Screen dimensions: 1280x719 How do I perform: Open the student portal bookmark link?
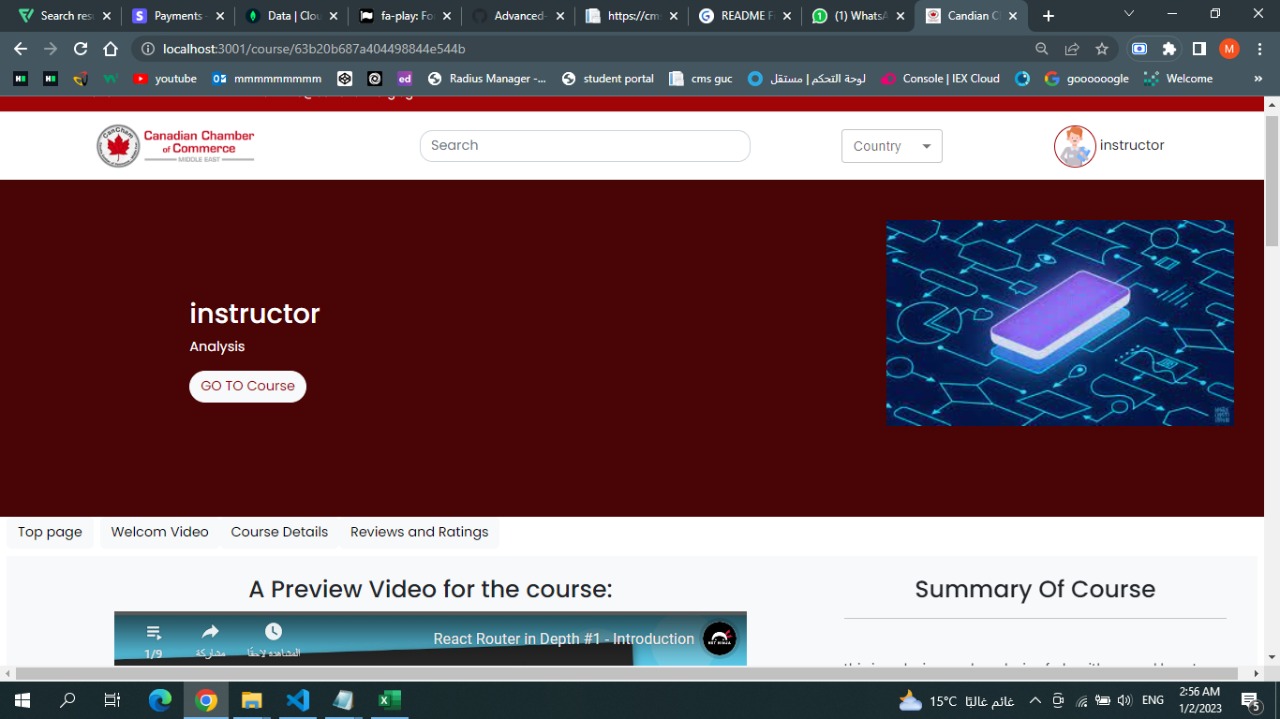coord(608,78)
